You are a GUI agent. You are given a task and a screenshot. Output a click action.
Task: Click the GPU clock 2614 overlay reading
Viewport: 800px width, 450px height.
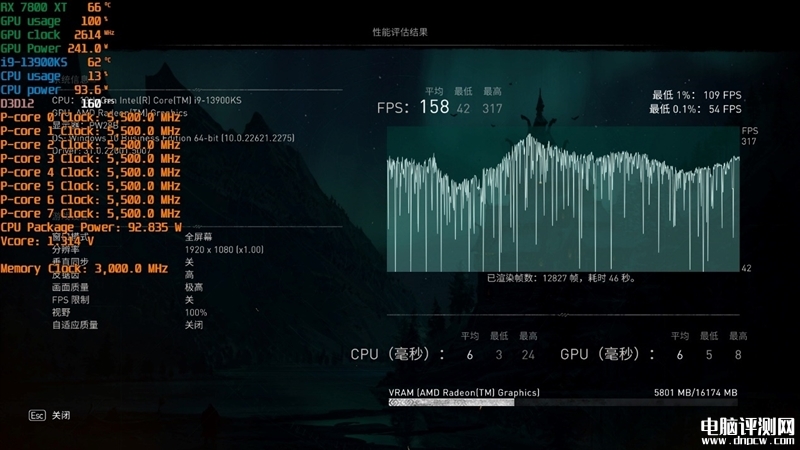[x=57, y=35]
